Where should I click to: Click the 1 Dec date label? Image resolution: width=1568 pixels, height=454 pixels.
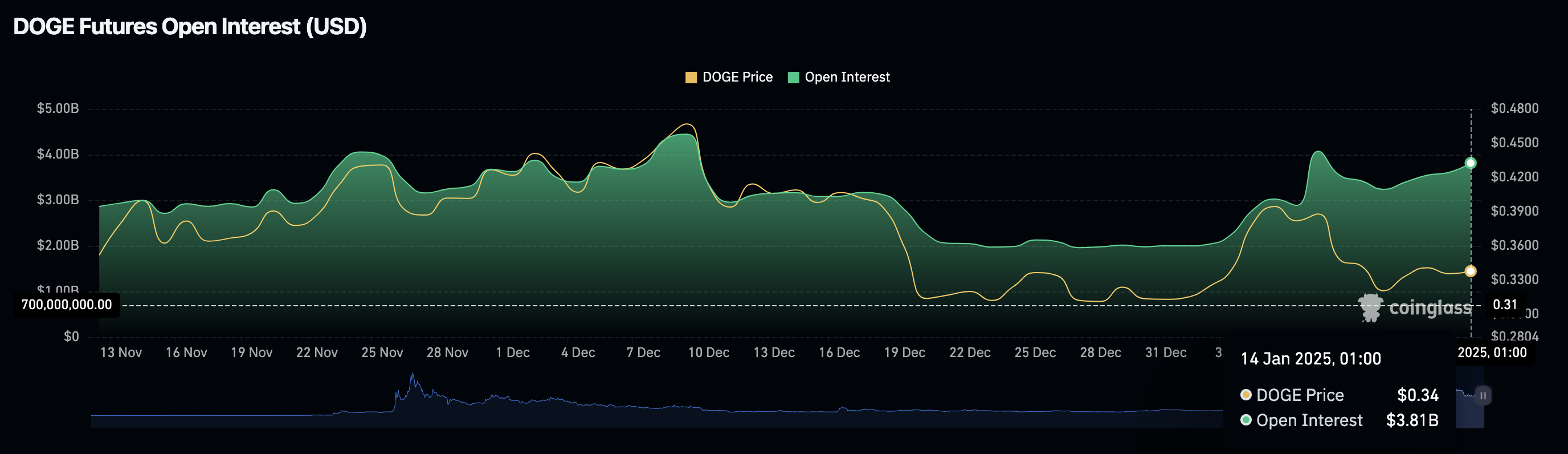(x=513, y=353)
